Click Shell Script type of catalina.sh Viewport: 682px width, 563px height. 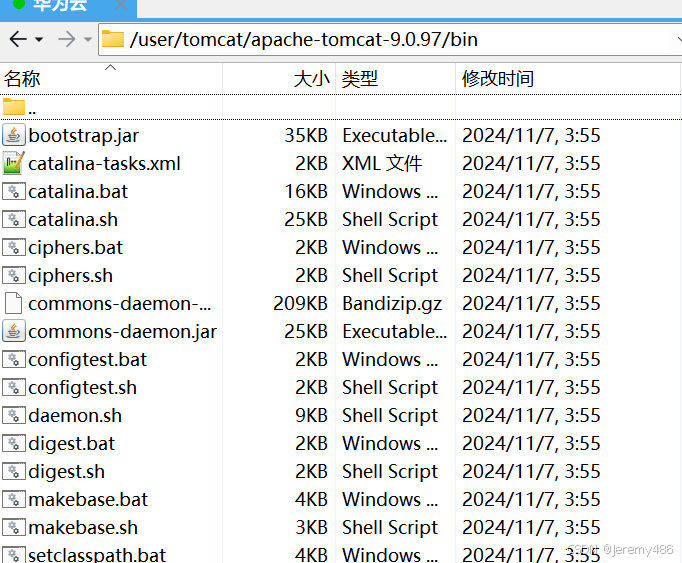pos(390,220)
